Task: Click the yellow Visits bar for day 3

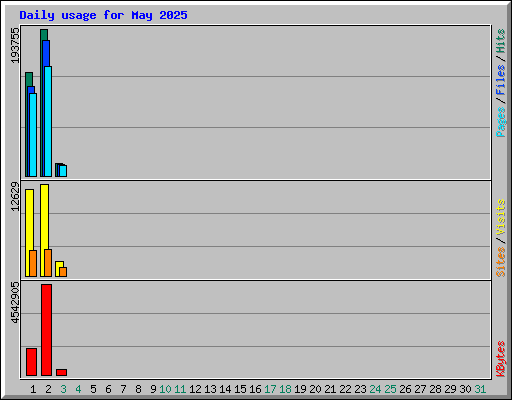Action: [58, 269]
